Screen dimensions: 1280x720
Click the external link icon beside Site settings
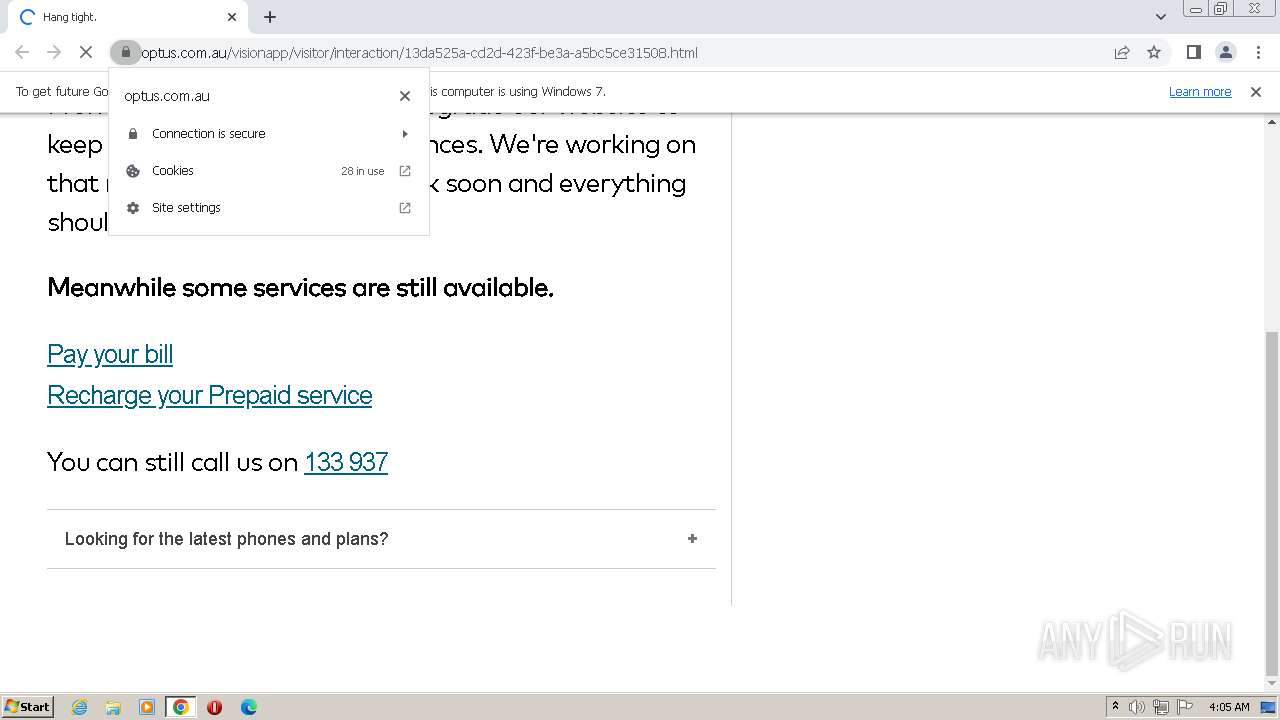405,208
